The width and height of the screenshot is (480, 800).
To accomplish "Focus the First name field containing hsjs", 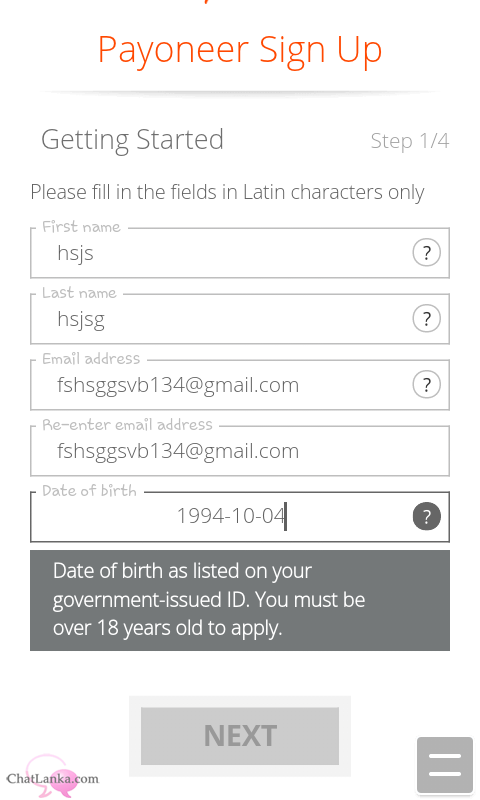I will 240,253.
